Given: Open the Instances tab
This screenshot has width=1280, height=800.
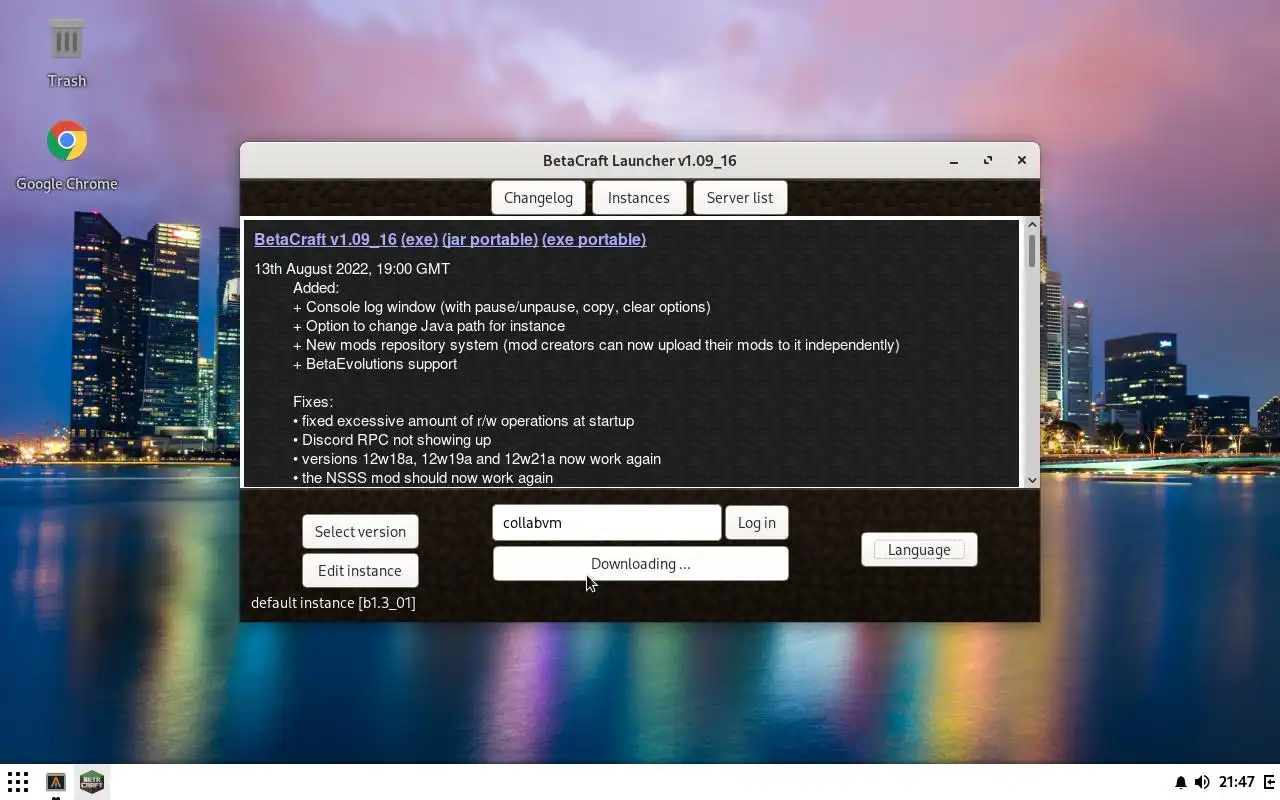Looking at the screenshot, I should click(638, 197).
